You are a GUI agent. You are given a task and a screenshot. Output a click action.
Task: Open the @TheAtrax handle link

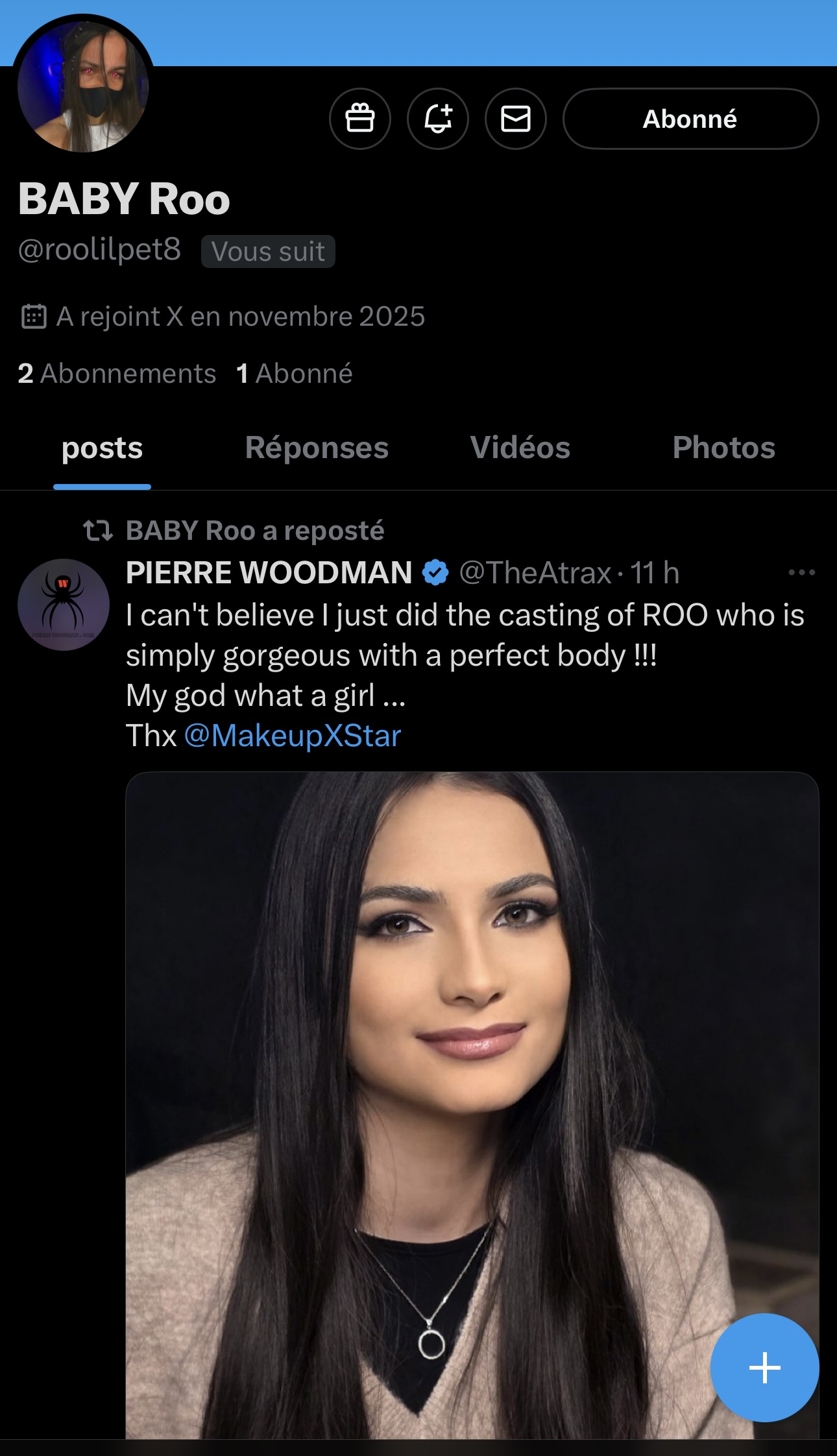535,573
